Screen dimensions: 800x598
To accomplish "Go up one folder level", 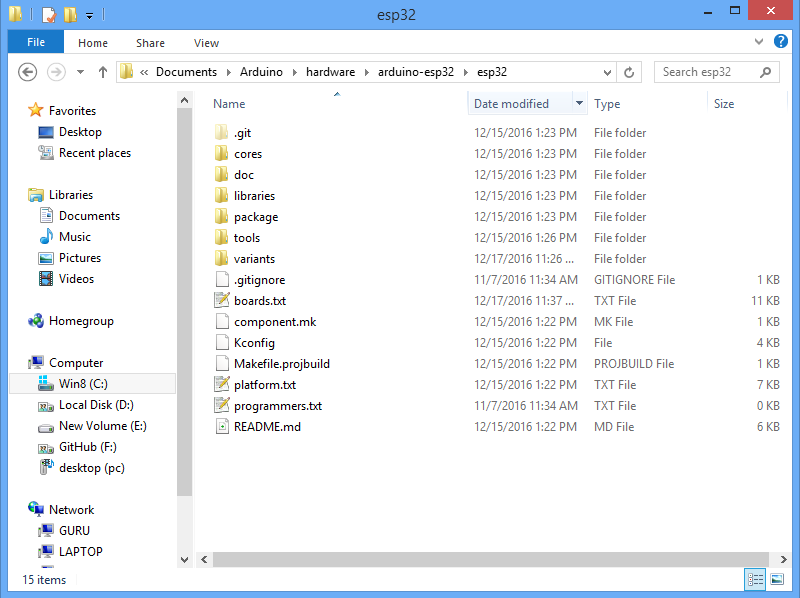I will point(103,72).
